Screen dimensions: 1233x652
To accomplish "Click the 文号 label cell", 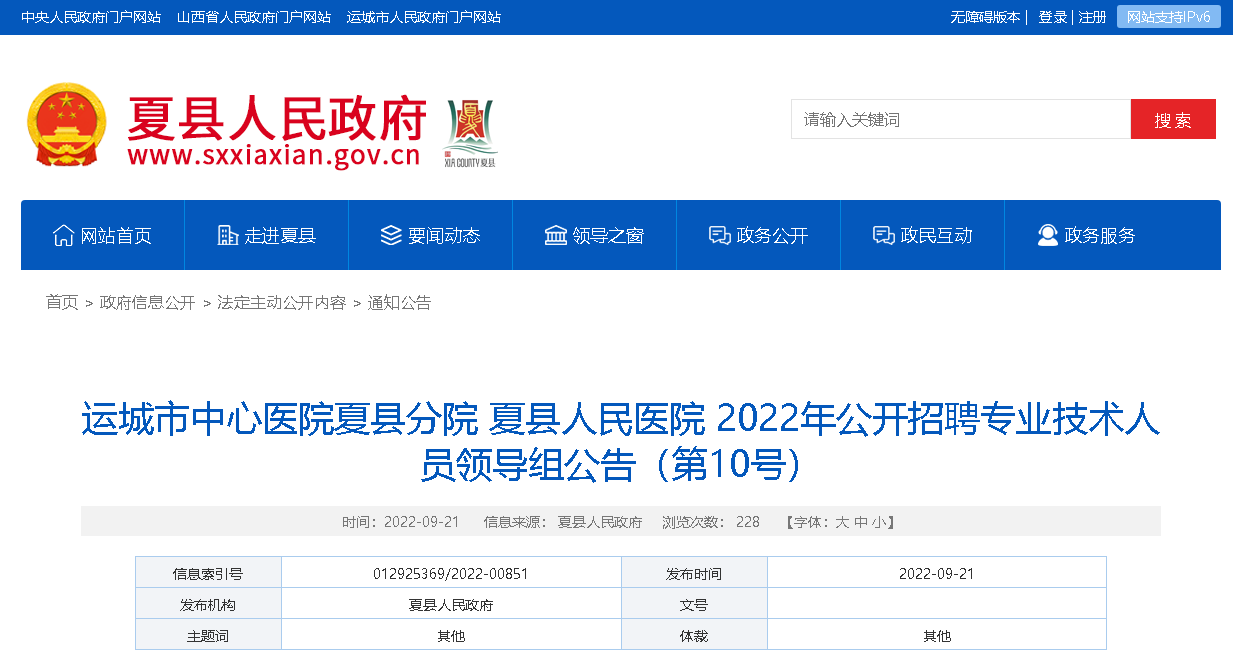I will [694, 604].
